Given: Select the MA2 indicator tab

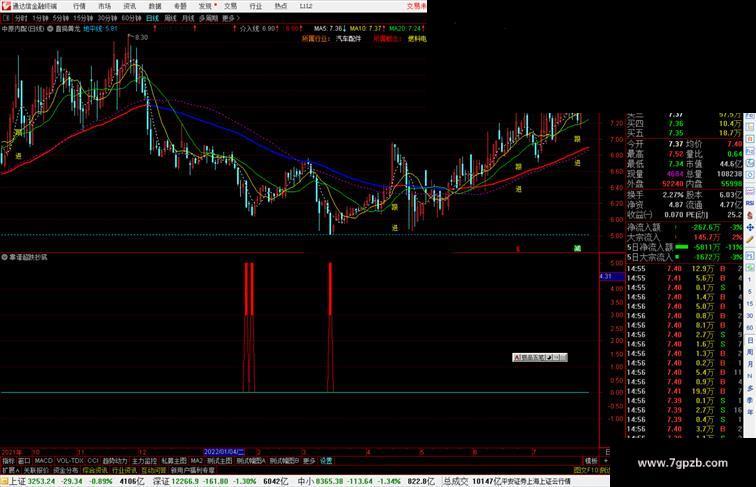Looking at the screenshot, I should (x=196, y=461).
